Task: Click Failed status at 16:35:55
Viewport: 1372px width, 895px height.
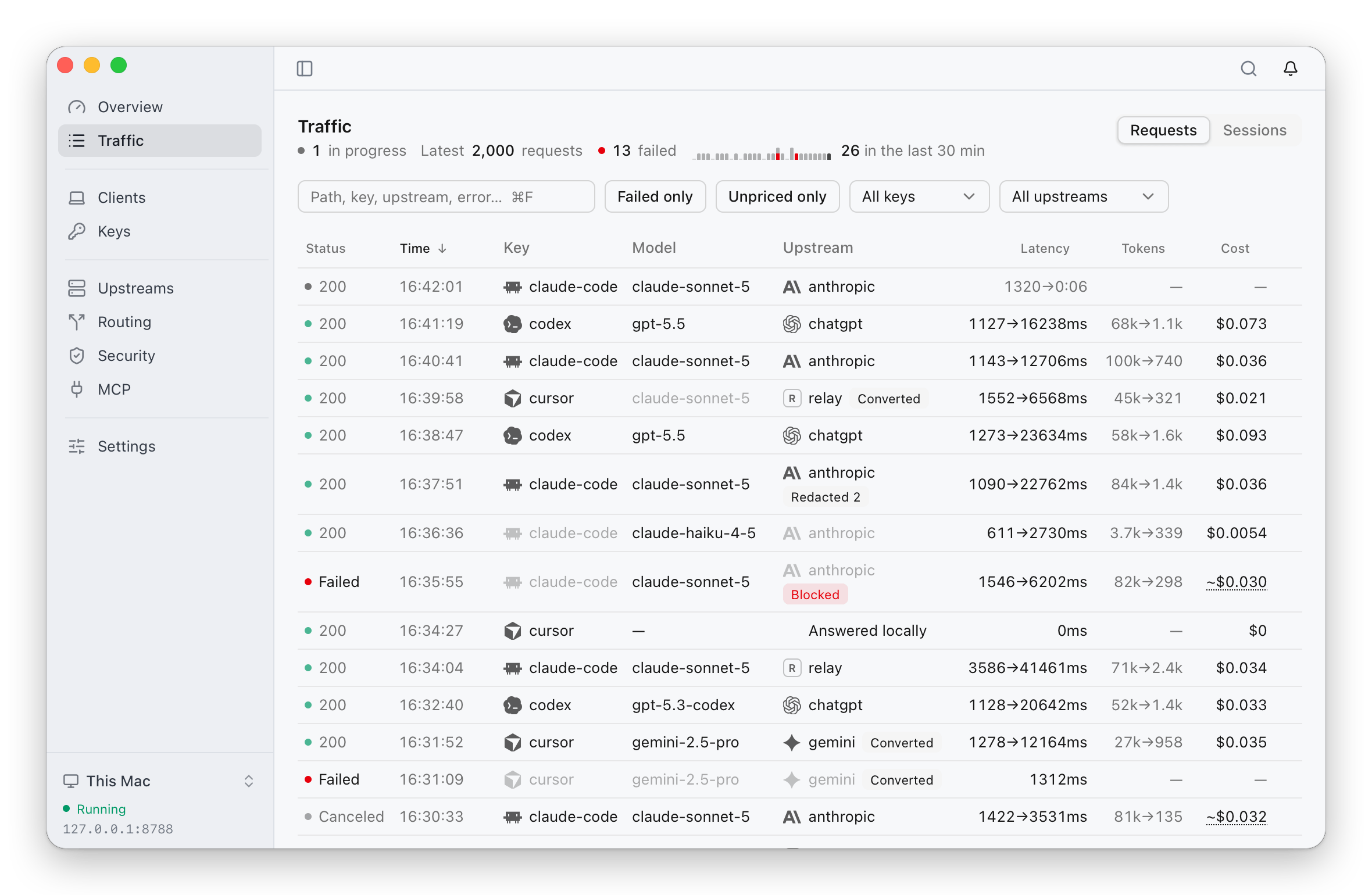Action: pos(332,582)
